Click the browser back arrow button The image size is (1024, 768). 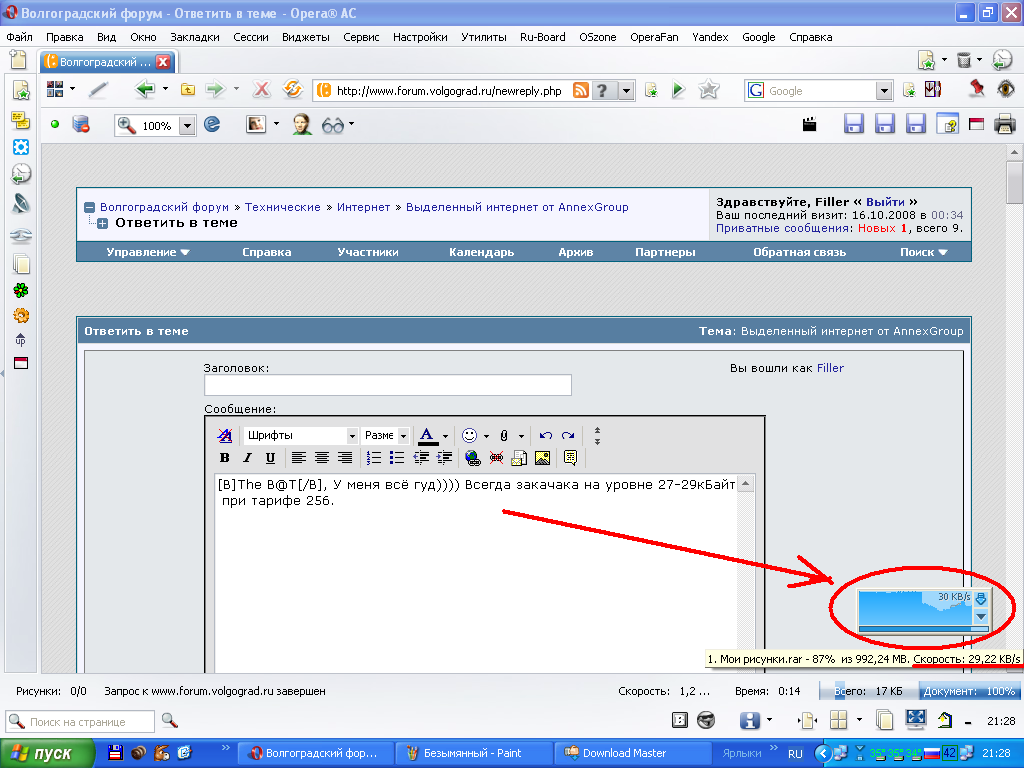pos(145,90)
